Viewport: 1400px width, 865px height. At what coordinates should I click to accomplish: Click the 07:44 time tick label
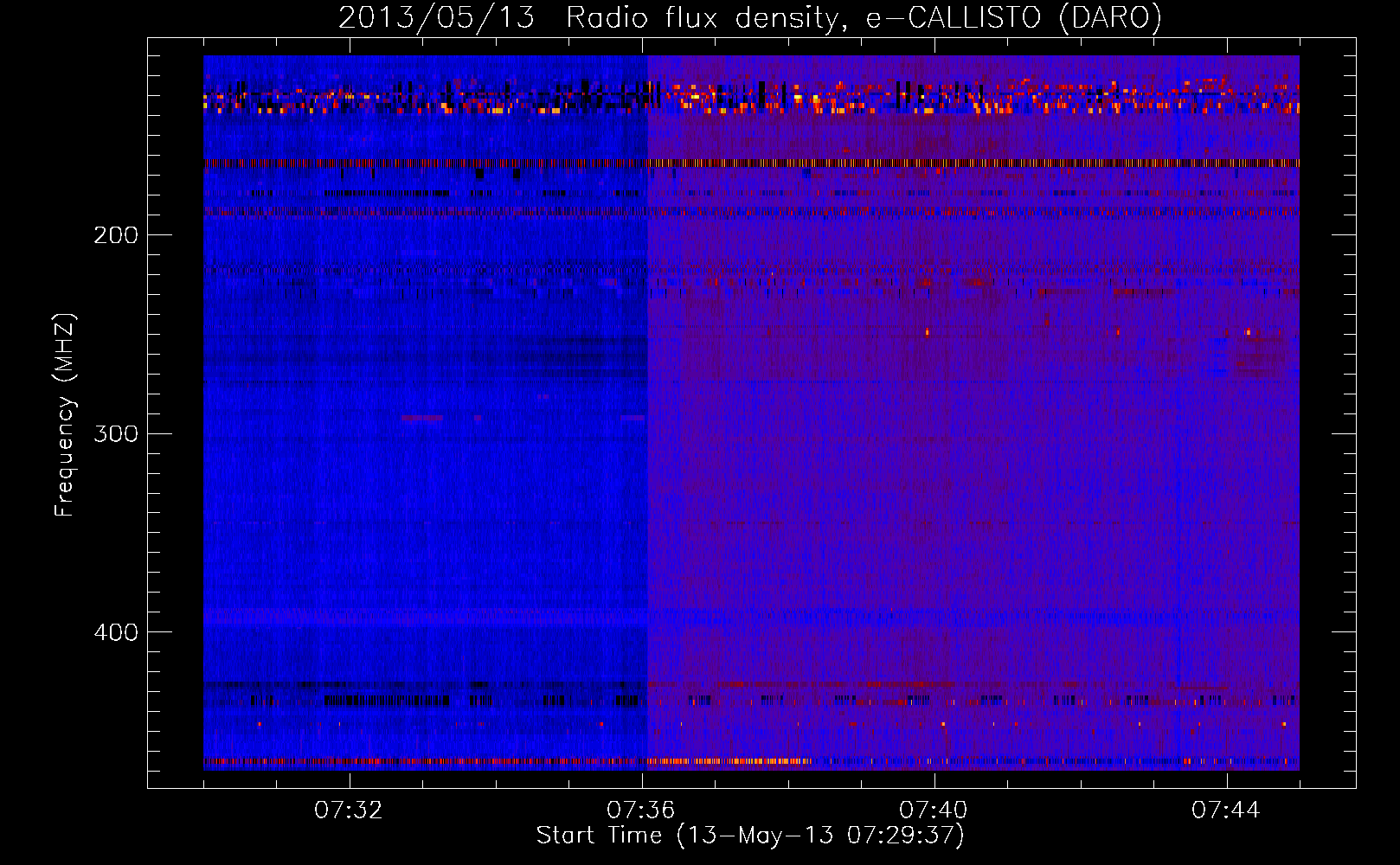(x=1226, y=811)
